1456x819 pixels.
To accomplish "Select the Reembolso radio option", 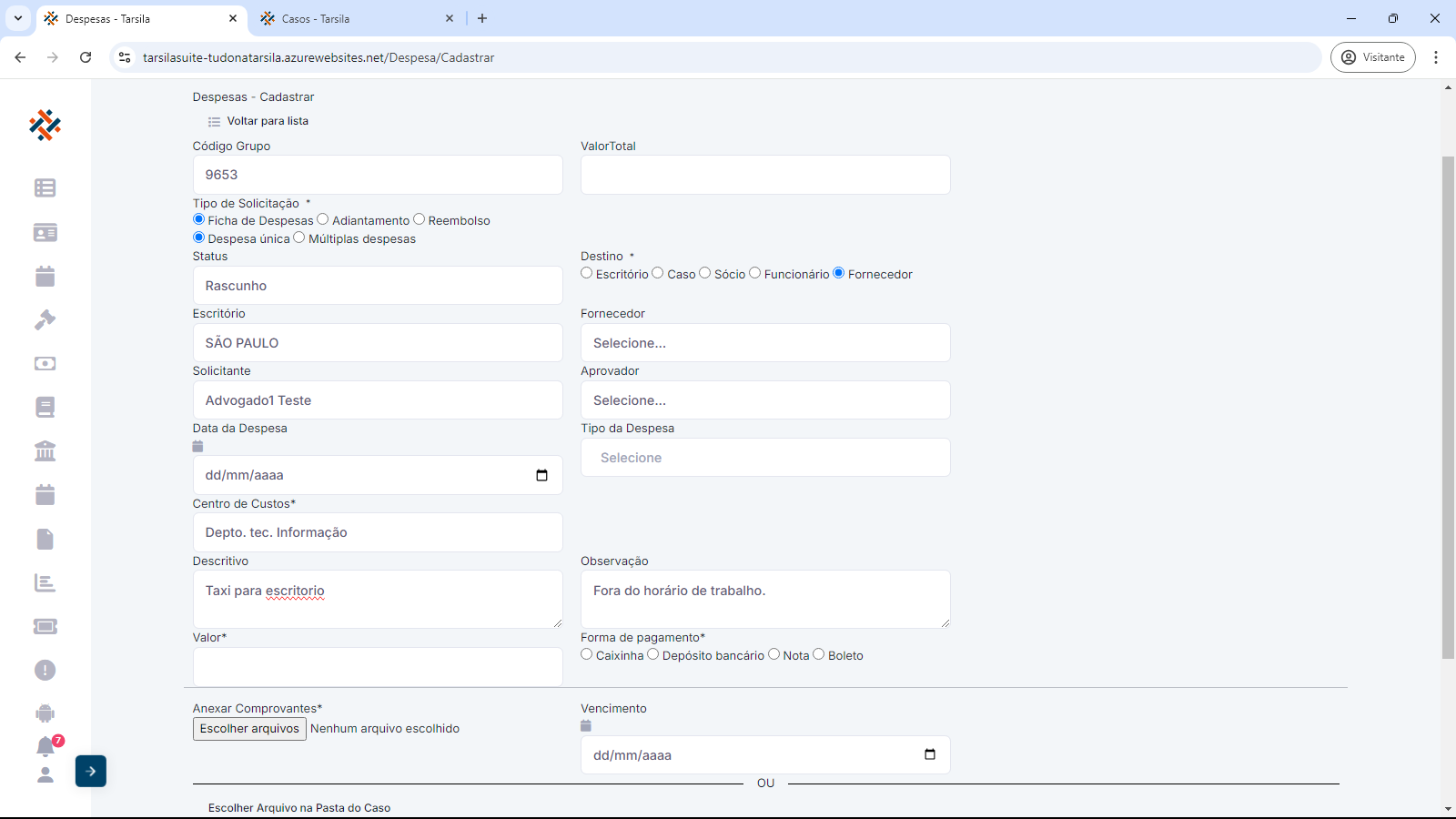I will (420, 219).
